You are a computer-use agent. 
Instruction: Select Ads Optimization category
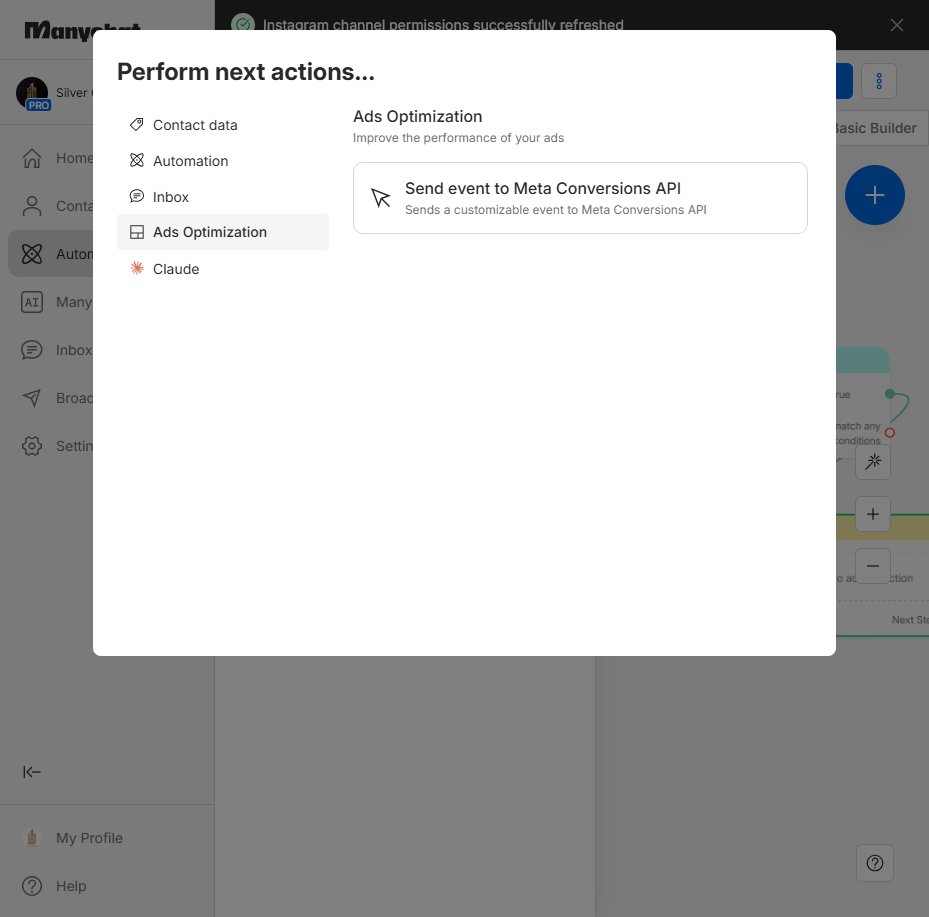[222, 232]
